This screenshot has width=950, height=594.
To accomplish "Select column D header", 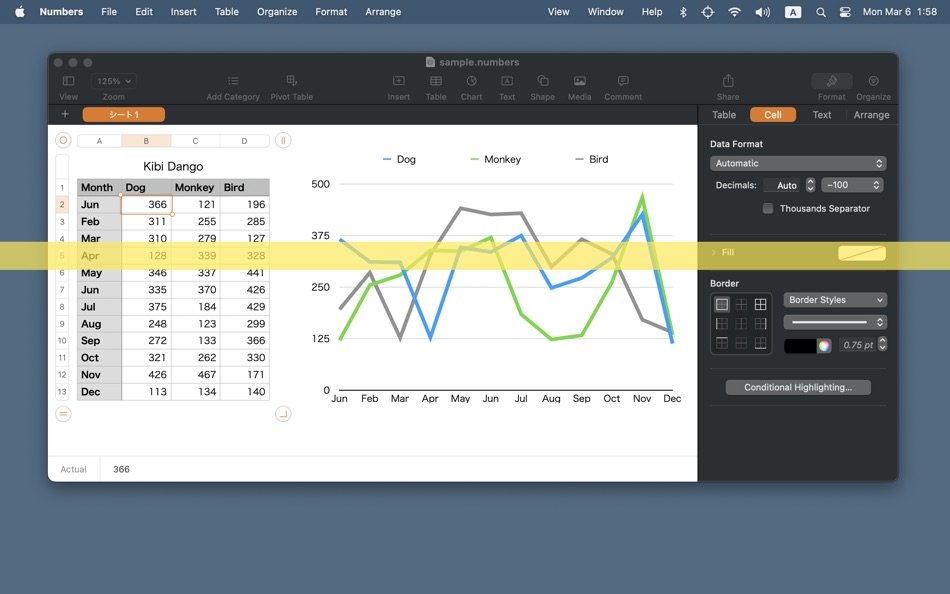I will coord(244,141).
